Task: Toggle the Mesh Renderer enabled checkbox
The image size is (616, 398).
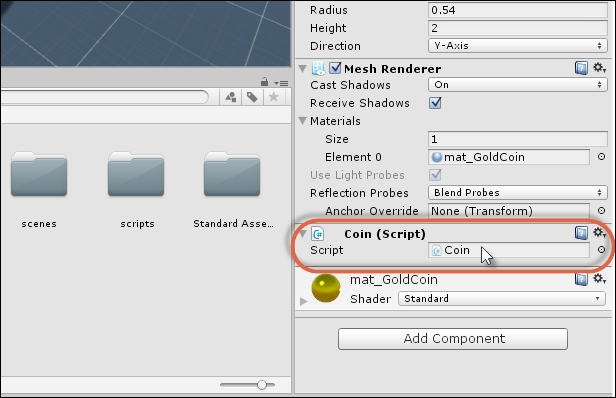Action: point(335,68)
